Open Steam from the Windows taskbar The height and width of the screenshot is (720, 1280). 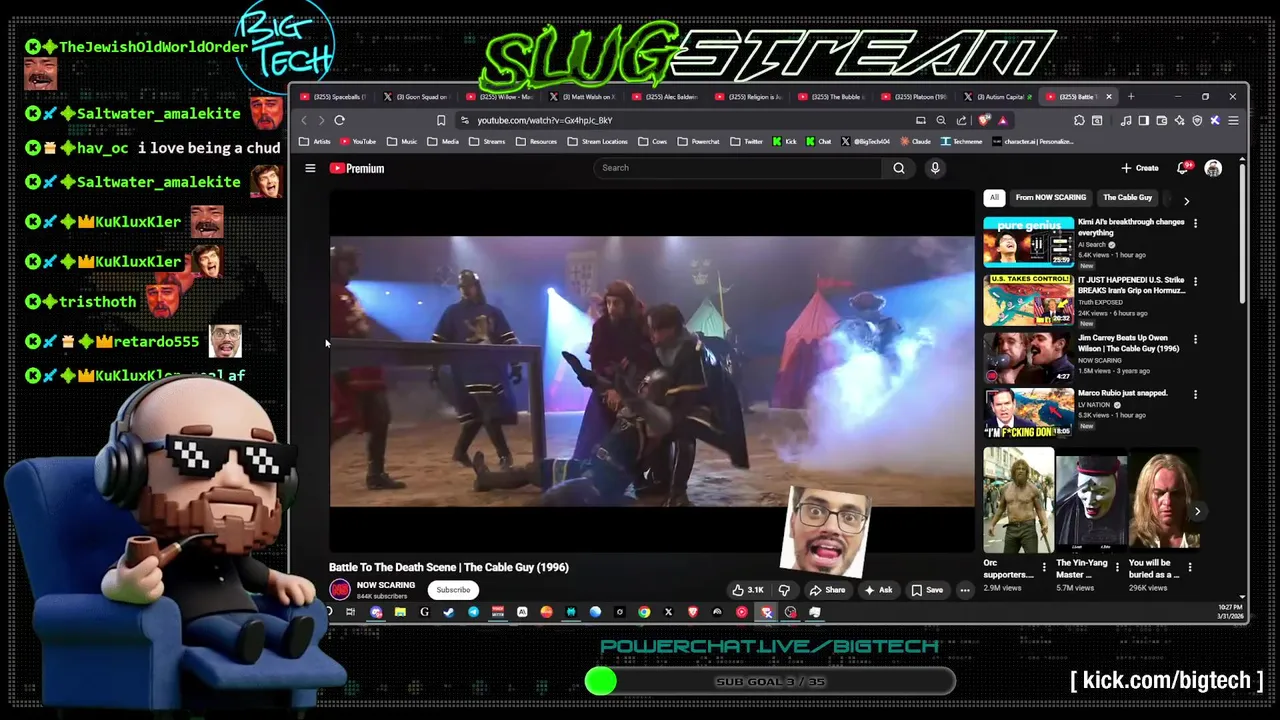[448, 612]
